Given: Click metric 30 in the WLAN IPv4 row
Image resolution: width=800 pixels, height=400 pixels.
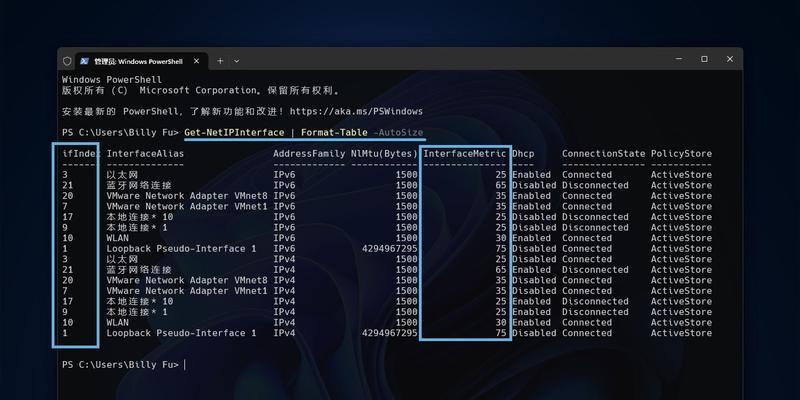Looking at the screenshot, I should pos(501,322).
